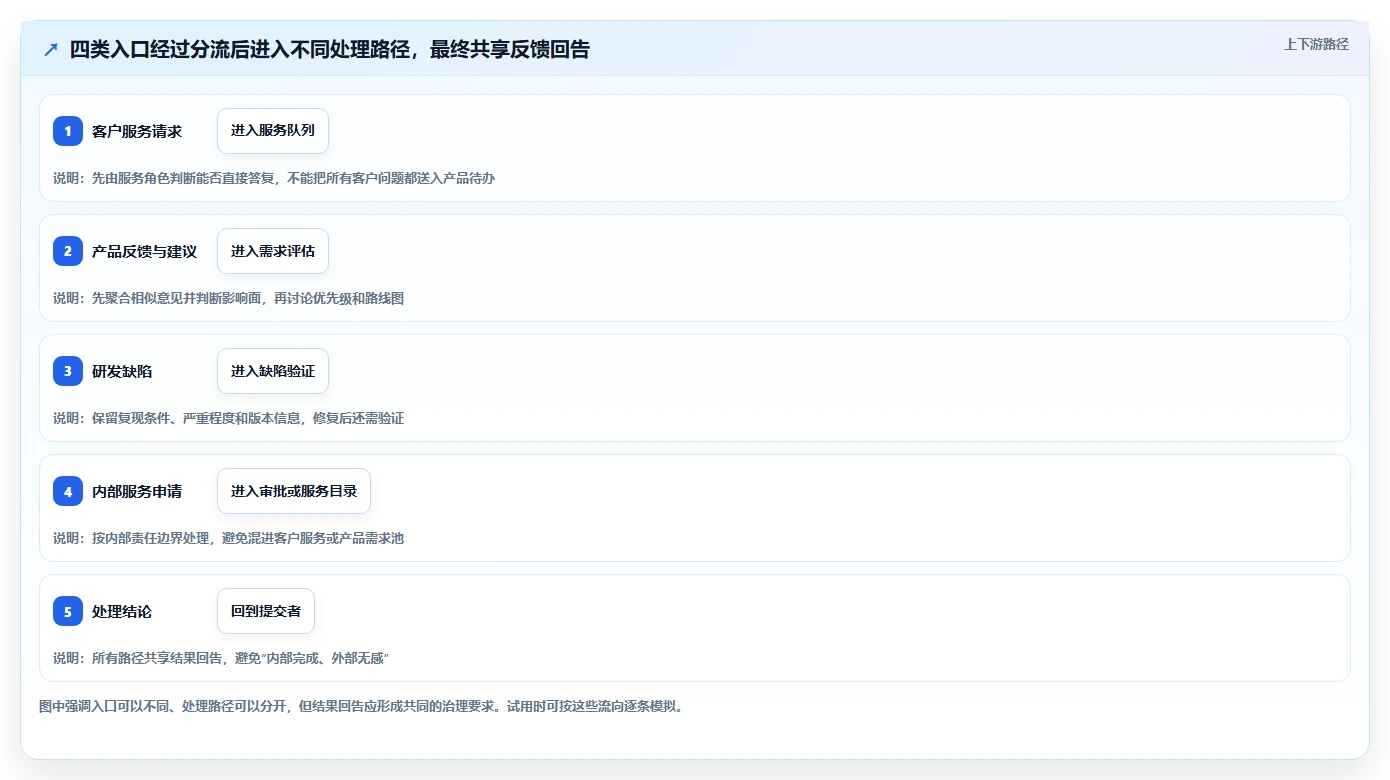Select the step 3 number badge
Image resolution: width=1390 pixels, height=780 pixels.
tap(68, 371)
